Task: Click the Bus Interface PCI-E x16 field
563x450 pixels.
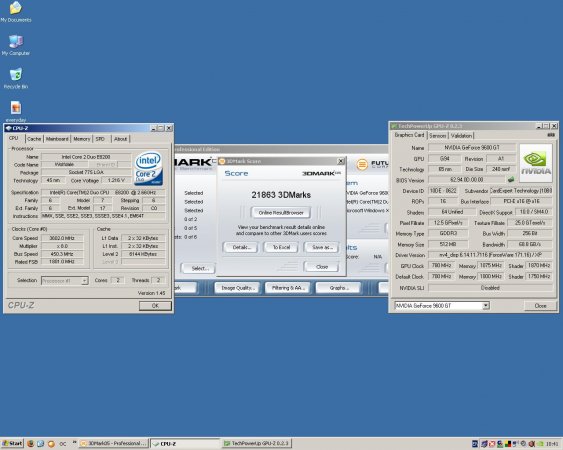Action: (x=521, y=201)
